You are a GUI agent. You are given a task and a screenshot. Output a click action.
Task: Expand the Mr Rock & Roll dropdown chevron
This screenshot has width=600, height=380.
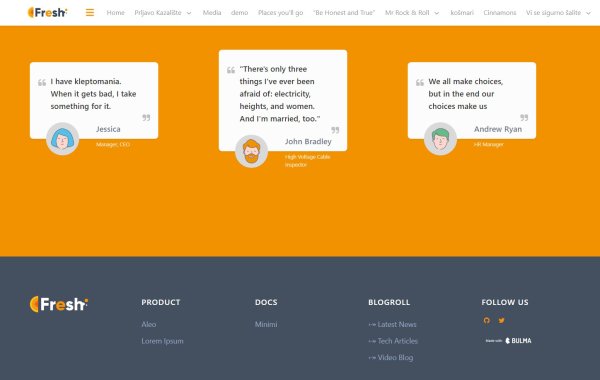pos(437,13)
